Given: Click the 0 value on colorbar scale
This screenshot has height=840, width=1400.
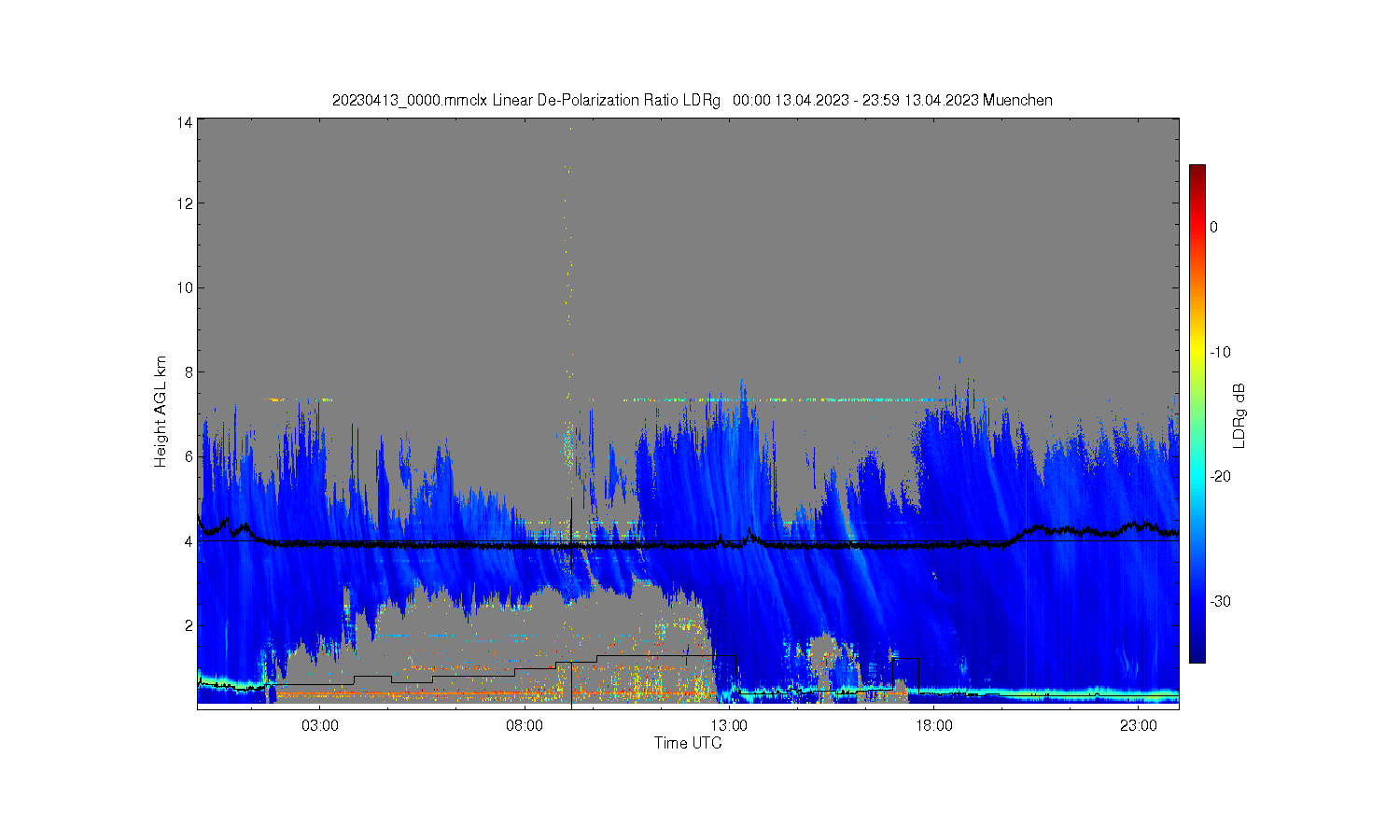Looking at the screenshot, I should click(1213, 227).
